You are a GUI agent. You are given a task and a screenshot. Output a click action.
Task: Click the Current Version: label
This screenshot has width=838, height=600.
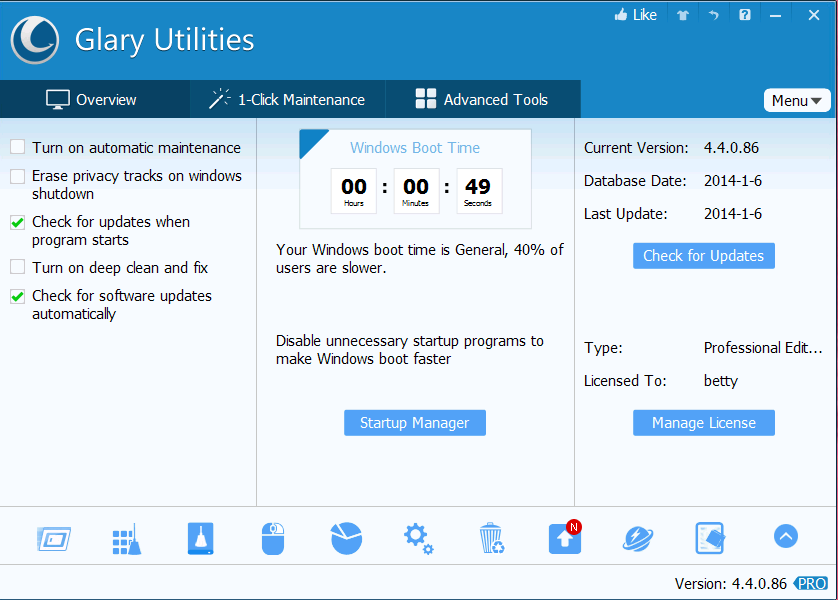tap(636, 148)
